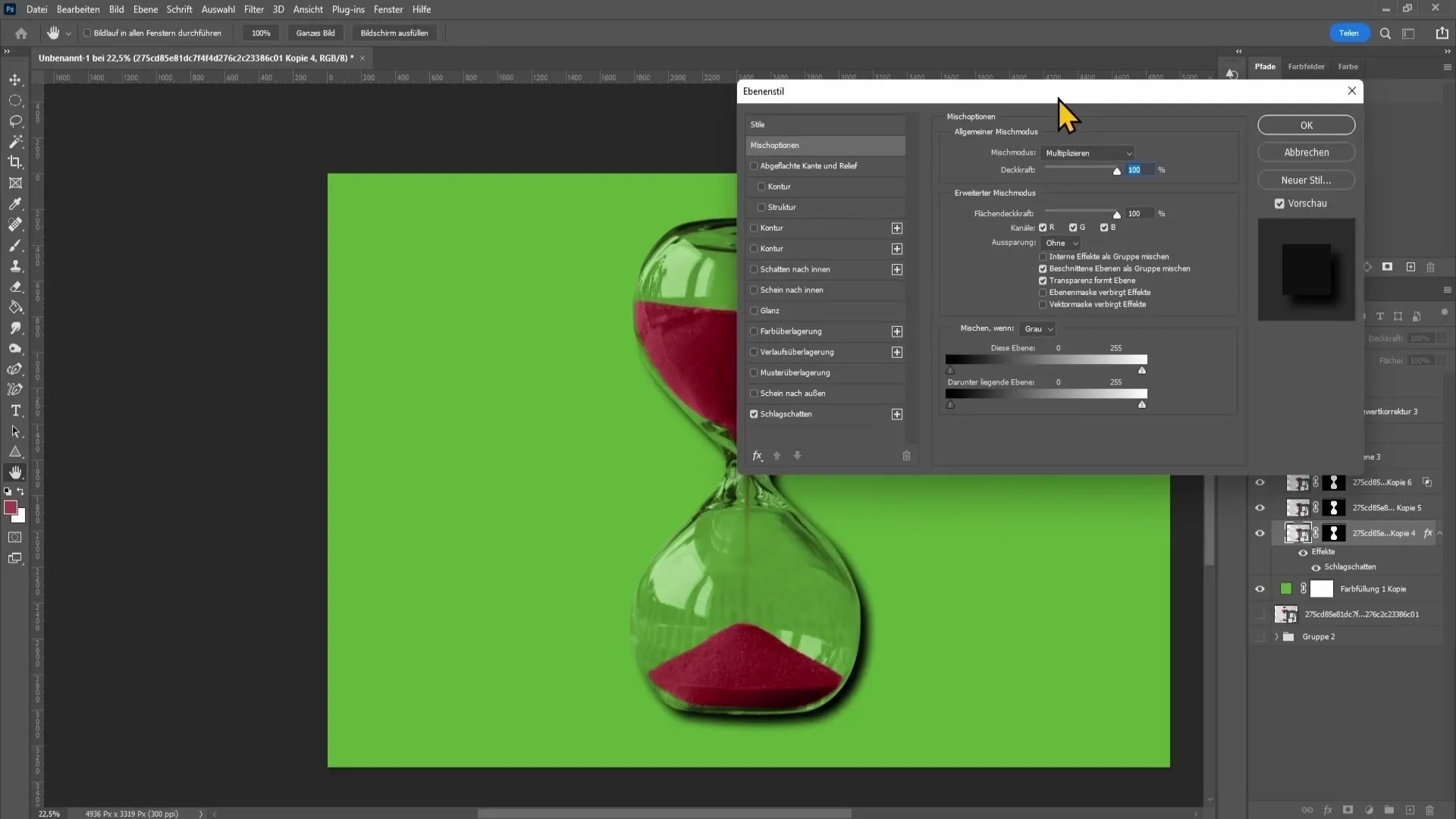This screenshot has height=819, width=1456.
Task: Enable Glanz checkbox
Action: tap(754, 311)
